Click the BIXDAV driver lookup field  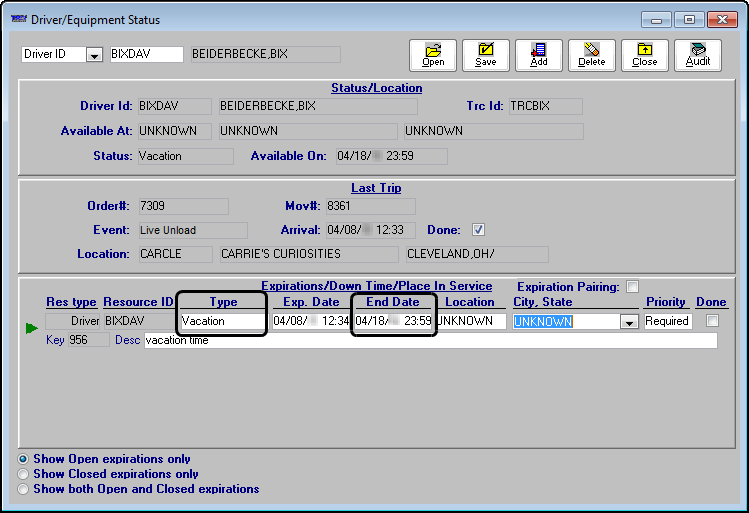tap(145, 54)
